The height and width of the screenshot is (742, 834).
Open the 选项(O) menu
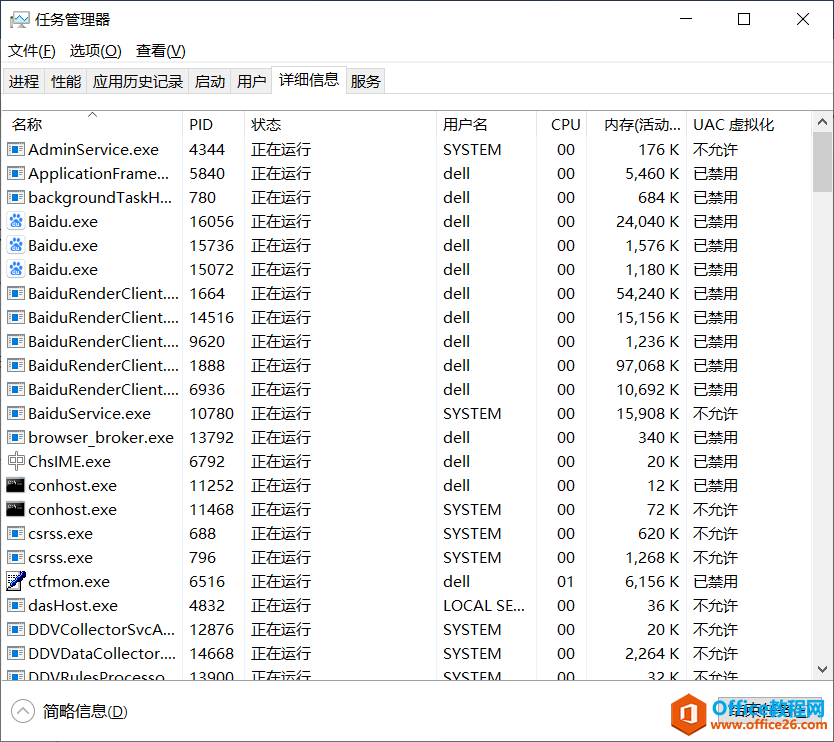[95, 51]
